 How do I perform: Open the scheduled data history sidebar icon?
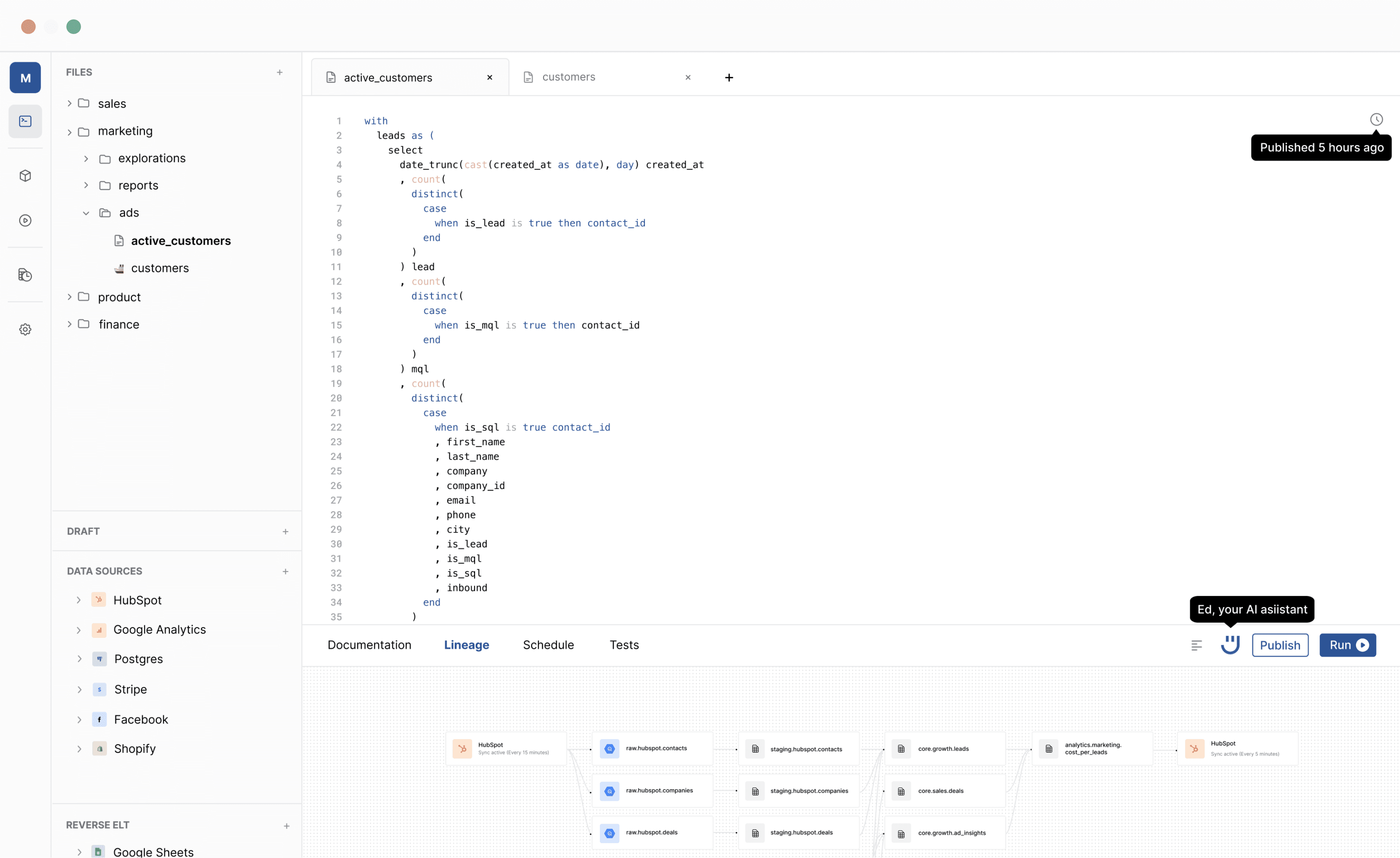(25, 275)
